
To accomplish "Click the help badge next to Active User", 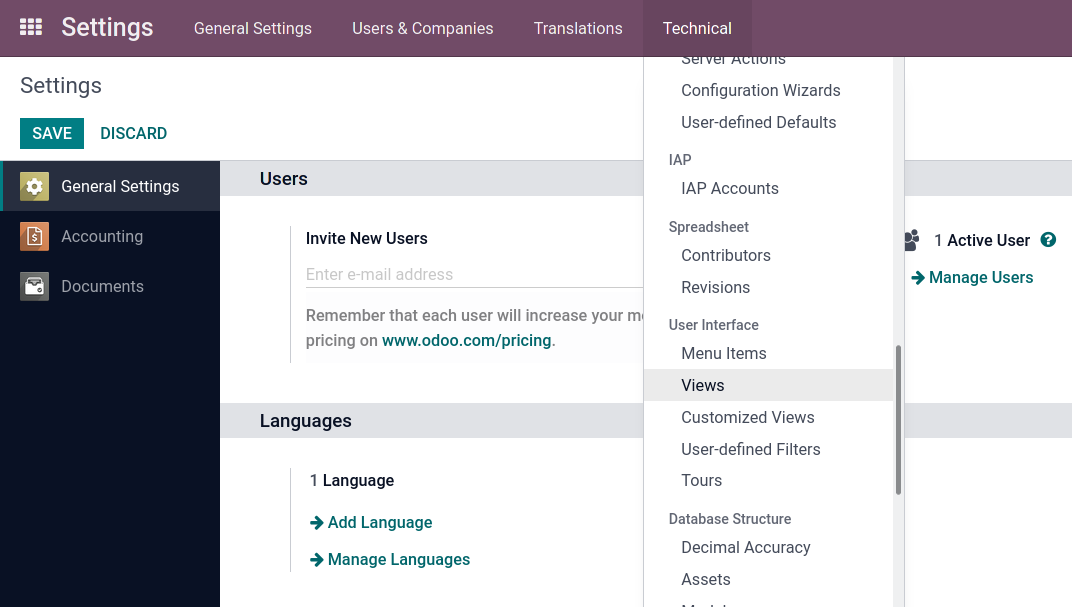I will (x=1048, y=240).
